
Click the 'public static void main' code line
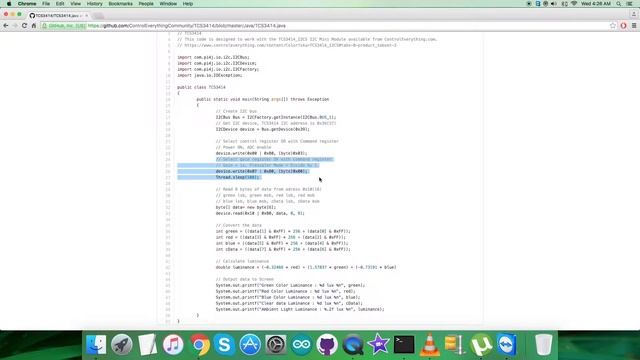(x=262, y=99)
